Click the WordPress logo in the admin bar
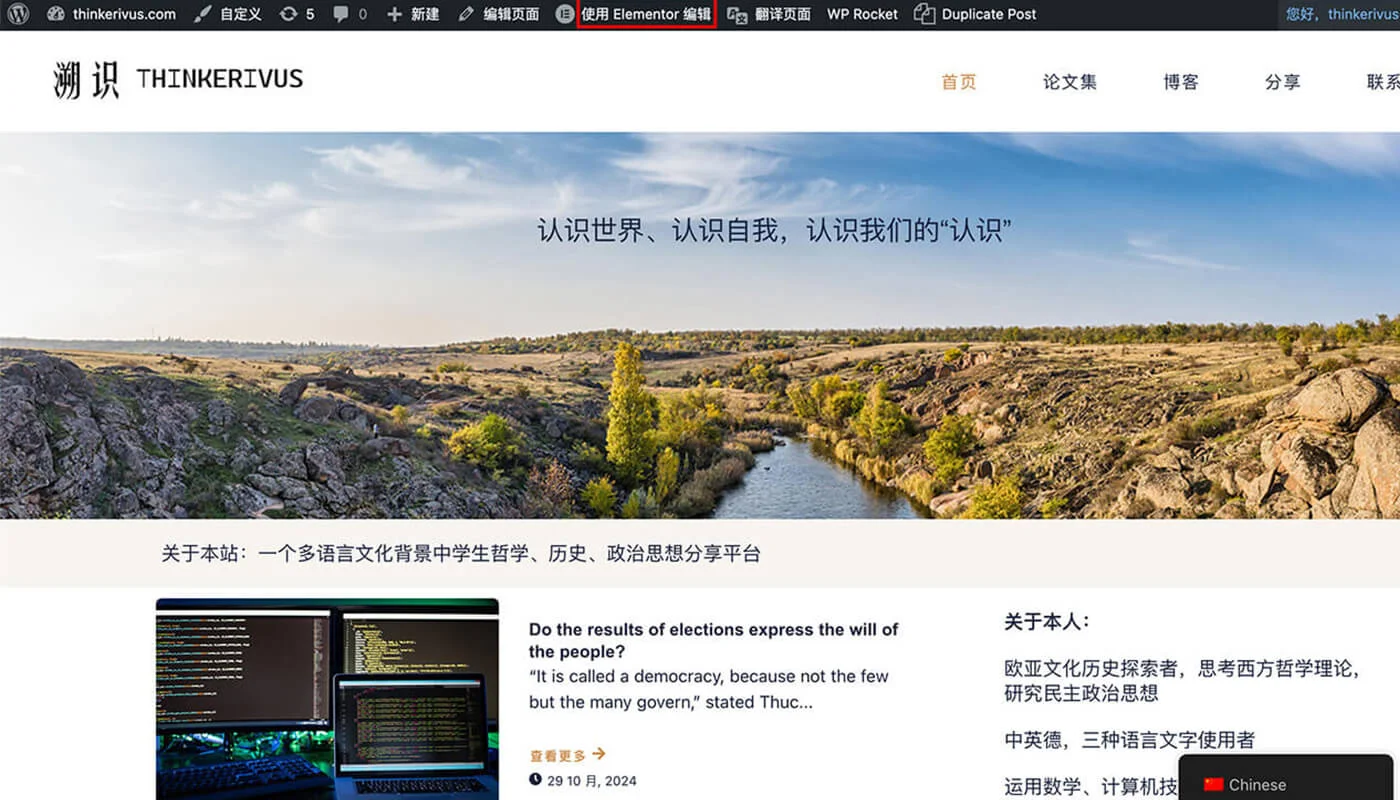Screen dimensions: 1400x800 [x=18, y=14]
